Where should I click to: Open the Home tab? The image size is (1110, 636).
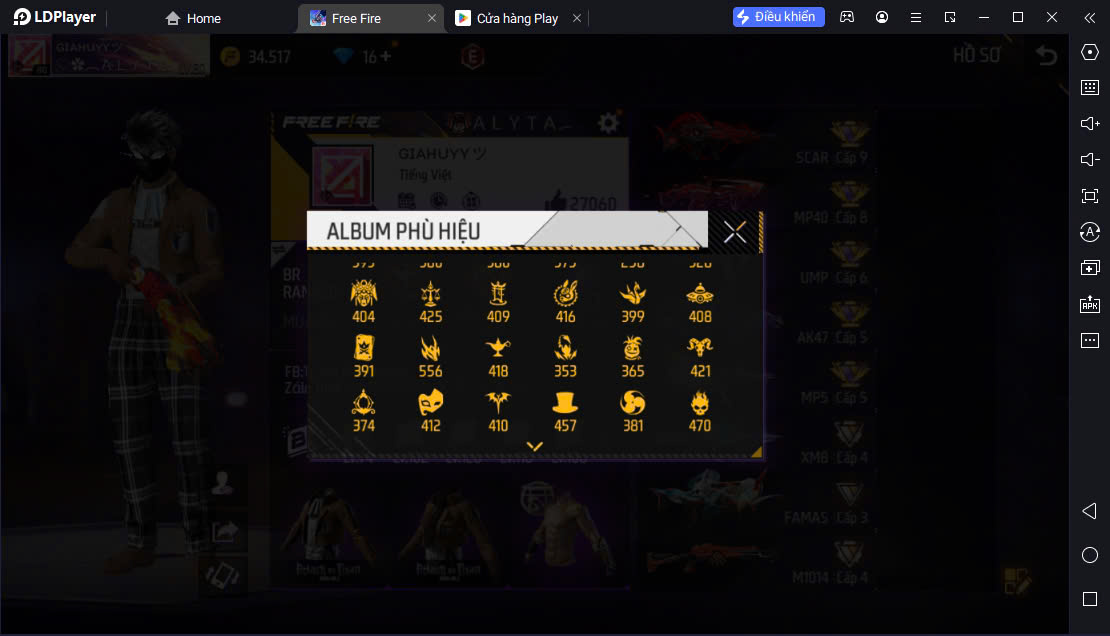tap(193, 18)
